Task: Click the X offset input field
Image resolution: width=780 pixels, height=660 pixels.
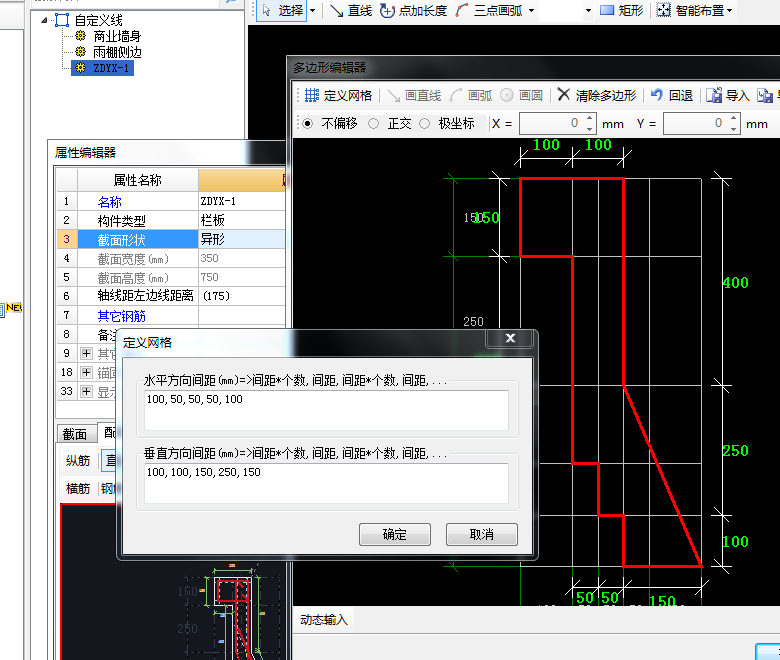Action: click(x=552, y=123)
